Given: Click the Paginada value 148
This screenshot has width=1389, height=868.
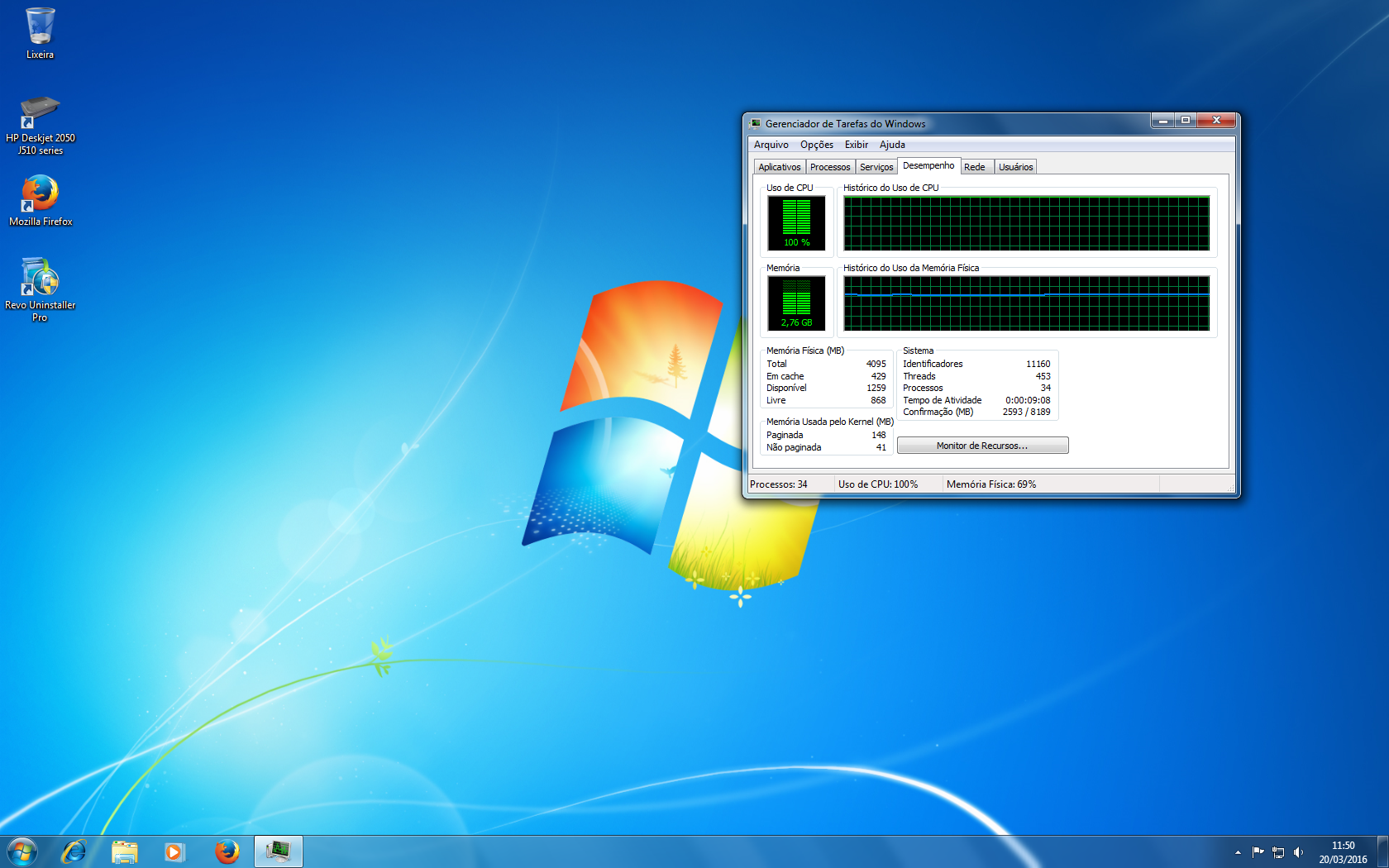Looking at the screenshot, I should (878, 435).
